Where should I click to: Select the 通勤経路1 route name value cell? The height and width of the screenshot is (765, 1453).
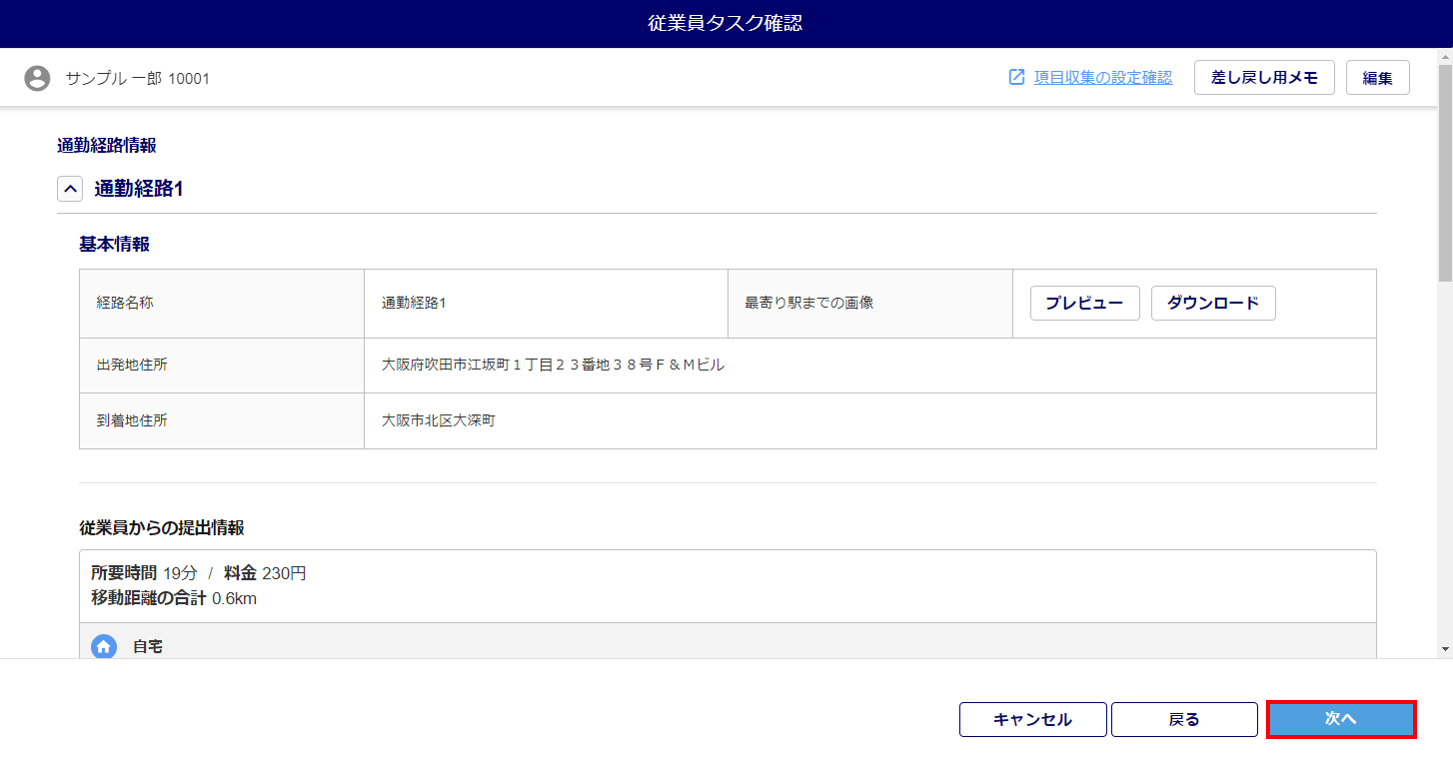546,303
